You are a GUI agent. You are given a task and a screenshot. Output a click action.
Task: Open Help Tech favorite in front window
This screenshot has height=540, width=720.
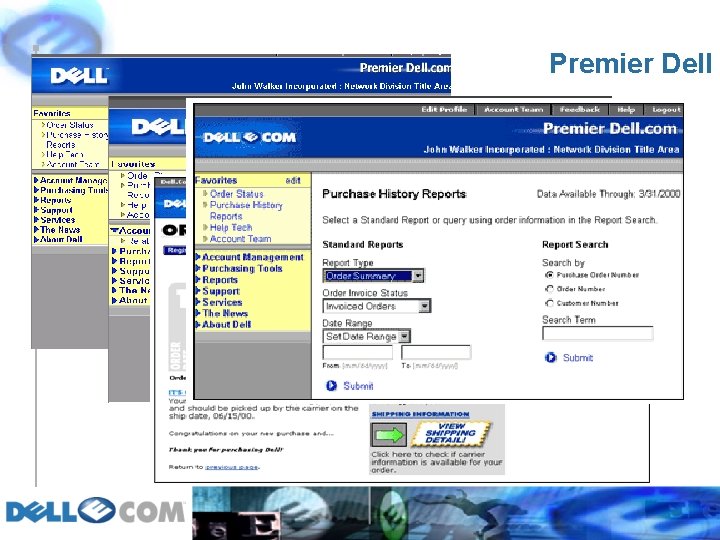pos(231,228)
